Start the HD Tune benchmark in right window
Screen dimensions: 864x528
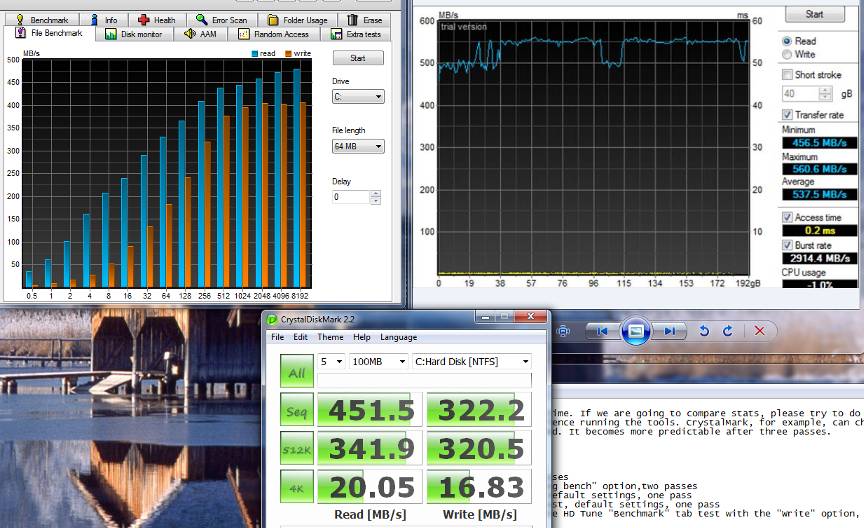pyautogui.click(x=814, y=14)
